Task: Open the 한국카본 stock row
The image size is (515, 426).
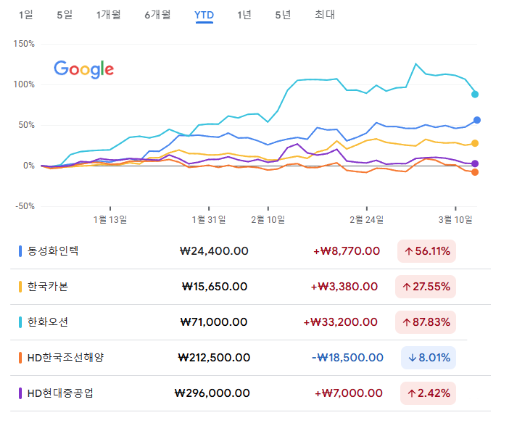Action: [x=250, y=287]
